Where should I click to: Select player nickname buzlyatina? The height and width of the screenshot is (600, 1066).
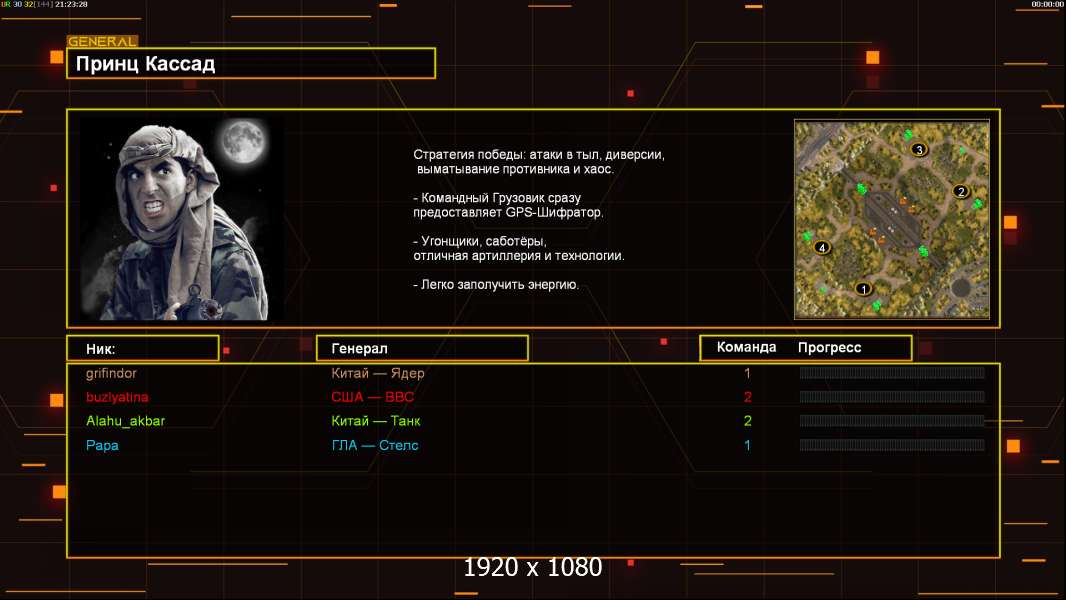coord(117,397)
